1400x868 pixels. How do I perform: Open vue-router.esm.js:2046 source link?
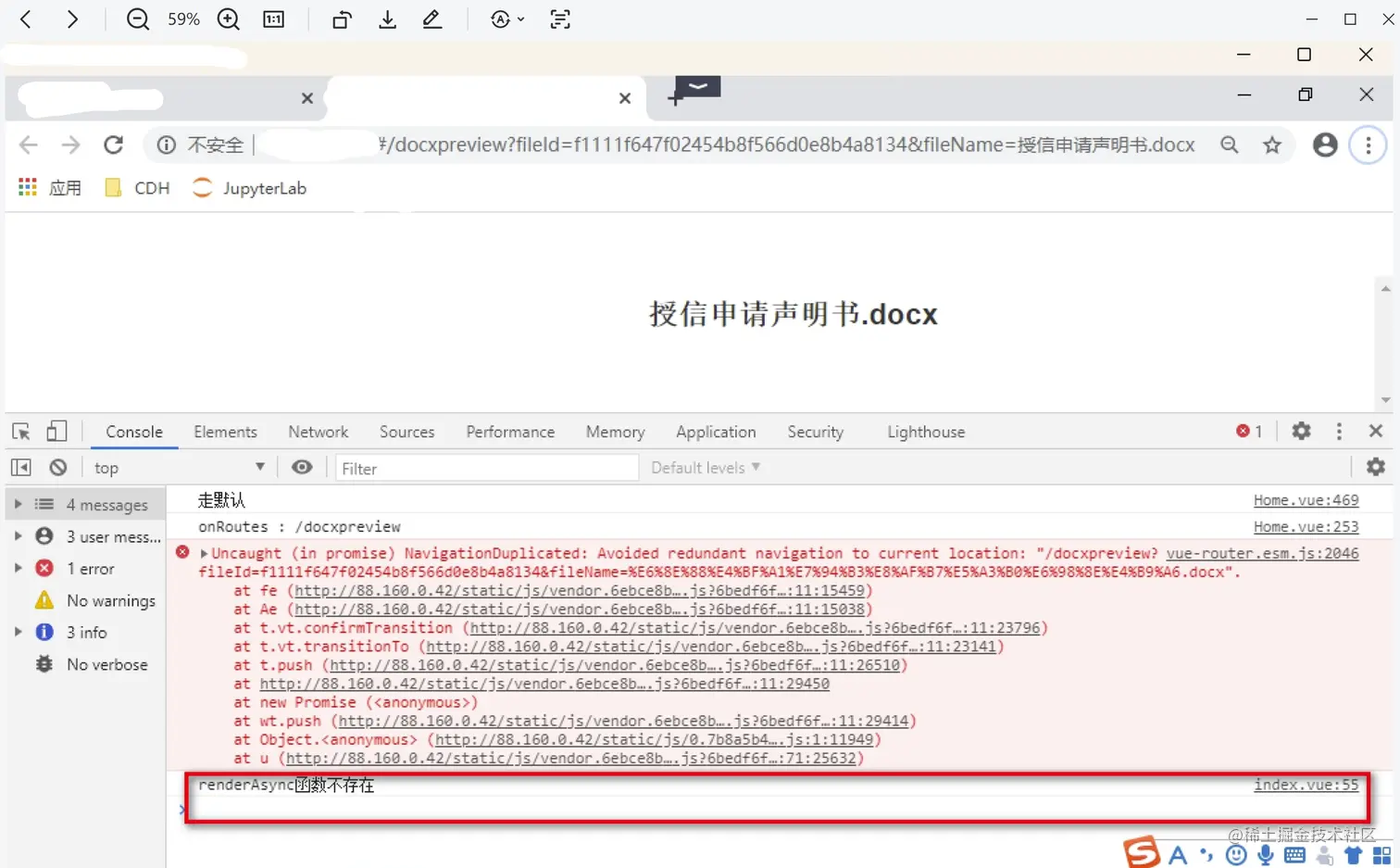click(x=1262, y=553)
